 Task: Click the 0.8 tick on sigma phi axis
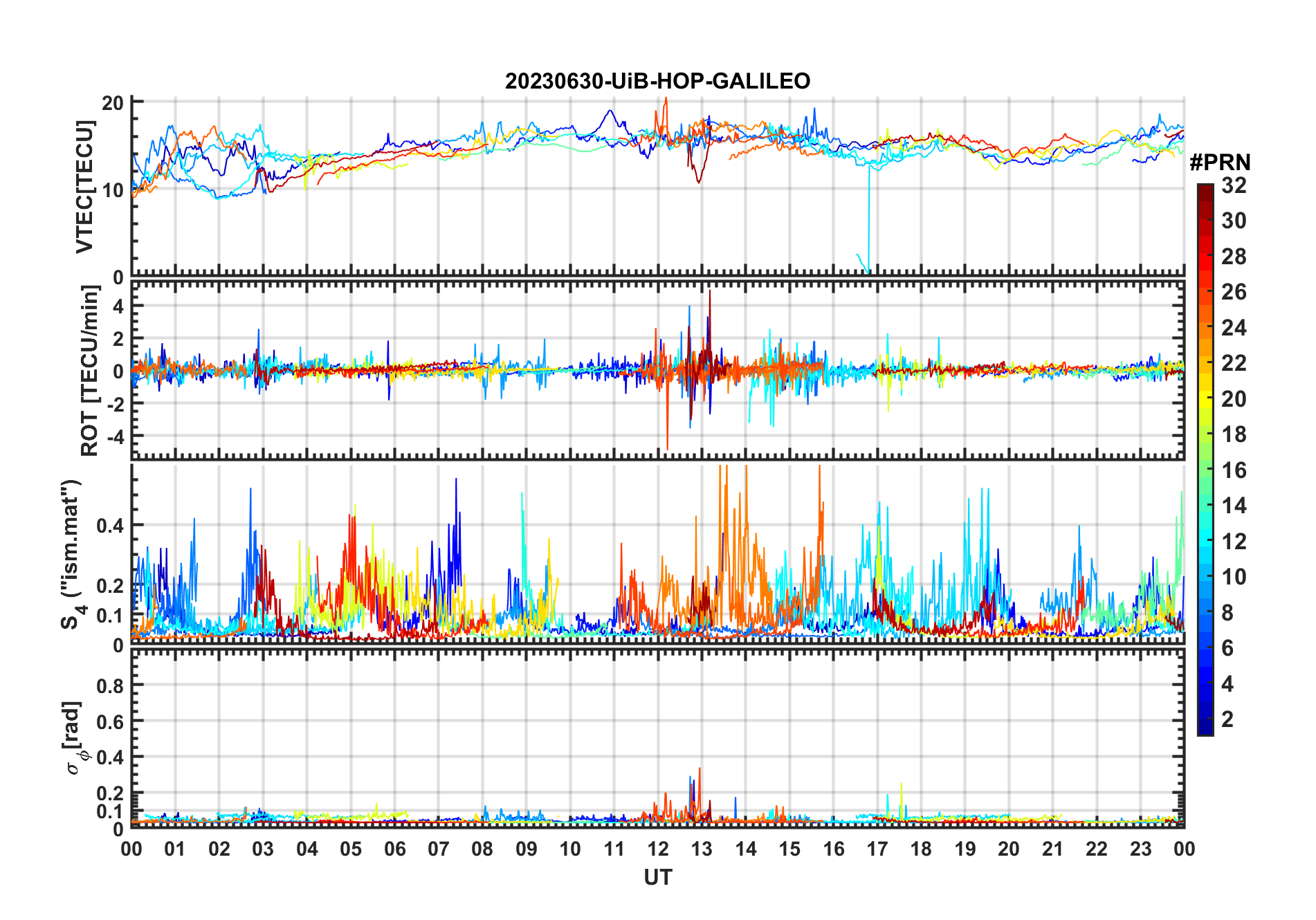click(x=111, y=686)
